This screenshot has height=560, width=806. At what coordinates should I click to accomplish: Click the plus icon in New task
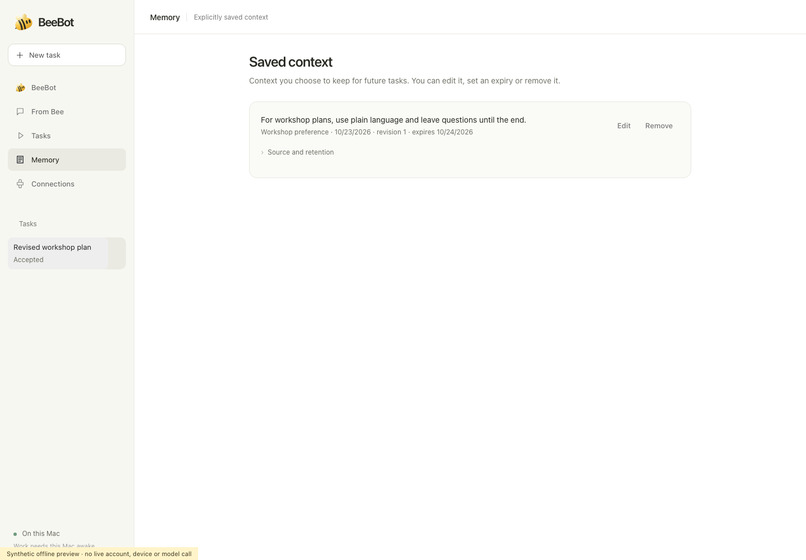point(20,55)
